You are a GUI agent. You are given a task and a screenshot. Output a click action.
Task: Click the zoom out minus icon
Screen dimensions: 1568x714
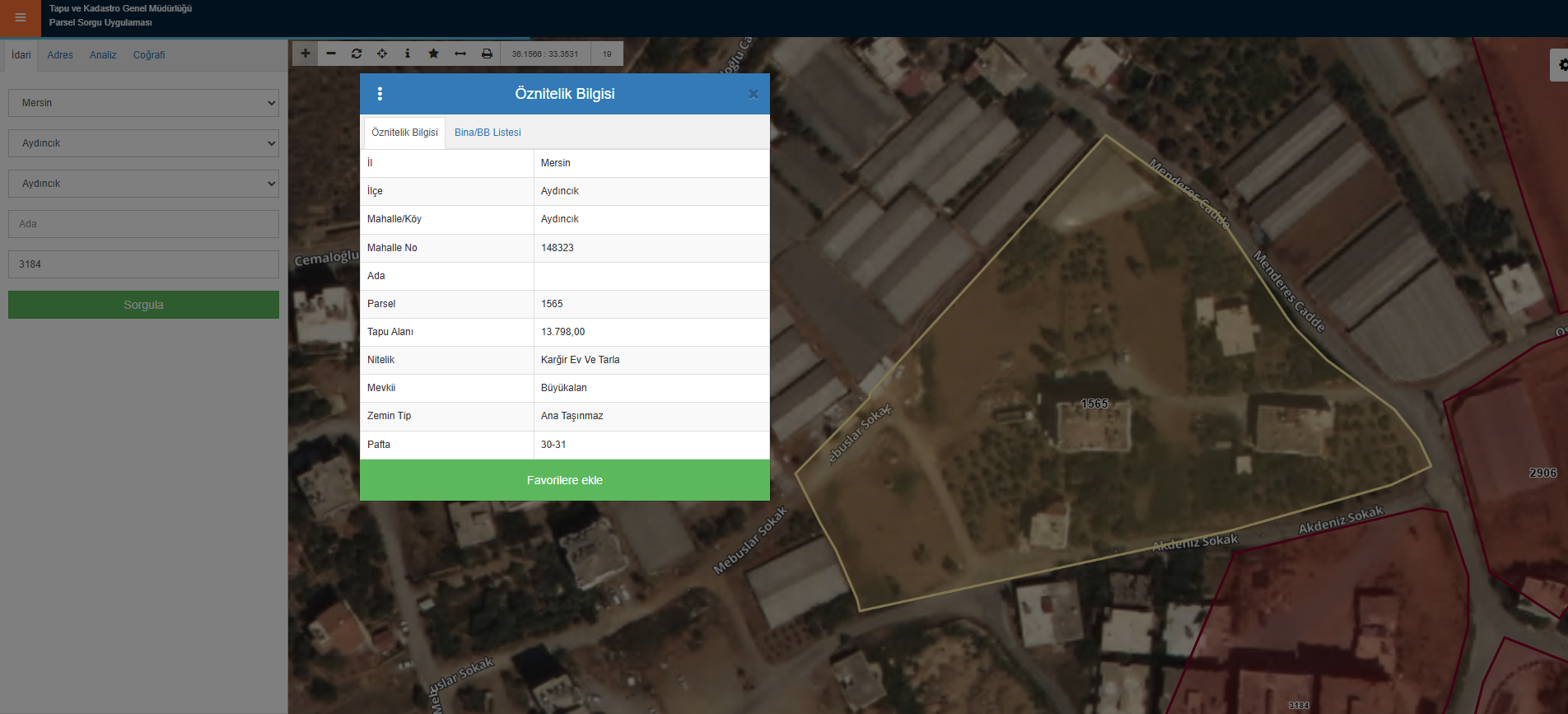pos(331,54)
